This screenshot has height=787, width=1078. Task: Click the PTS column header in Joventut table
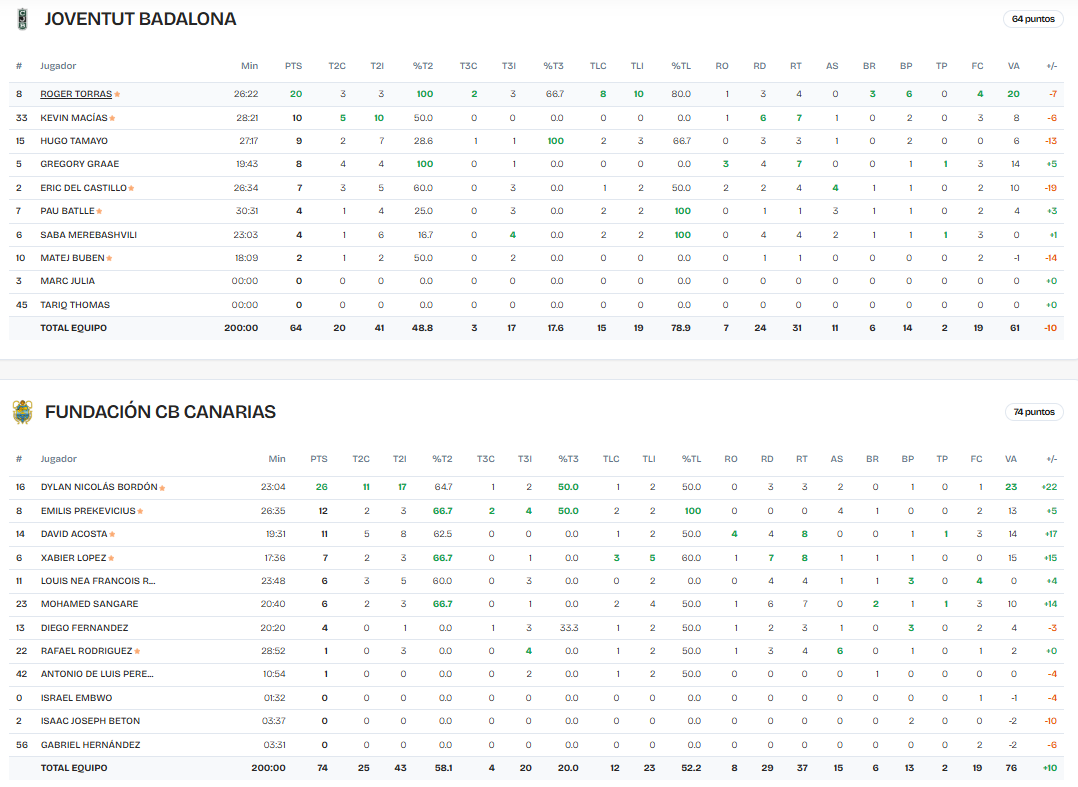tap(293, 66)
